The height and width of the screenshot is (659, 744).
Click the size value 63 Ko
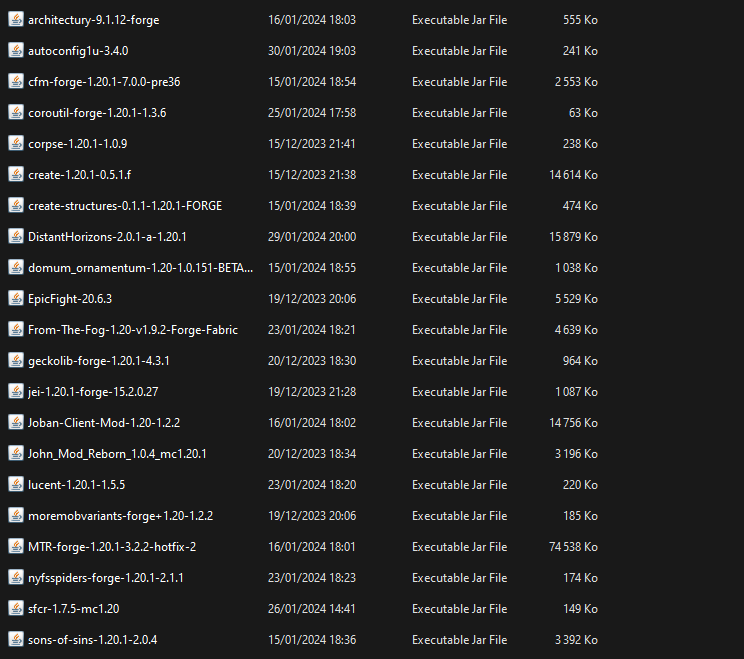(x=583, y=113)
